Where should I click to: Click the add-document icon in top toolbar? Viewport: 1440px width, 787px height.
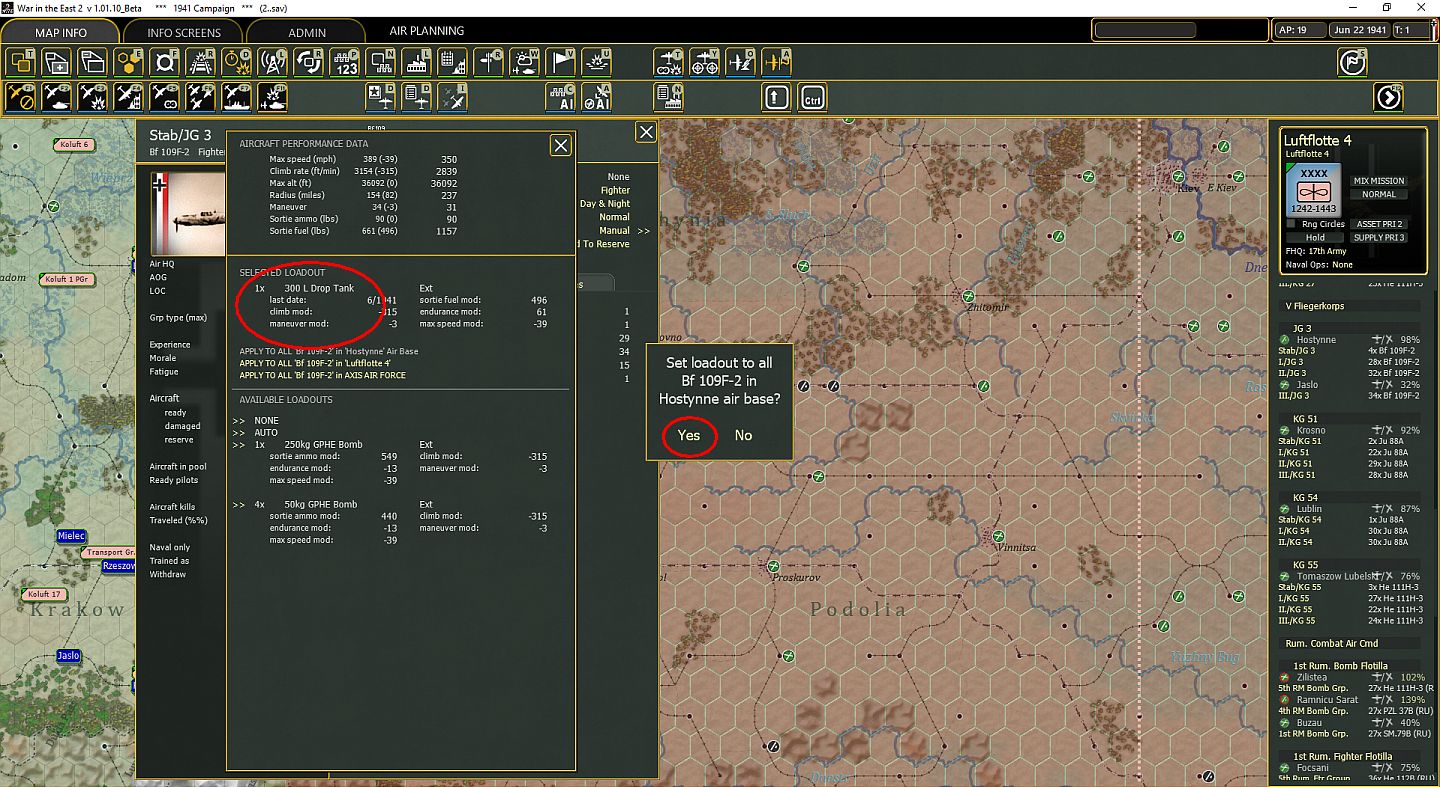[57, 62]
